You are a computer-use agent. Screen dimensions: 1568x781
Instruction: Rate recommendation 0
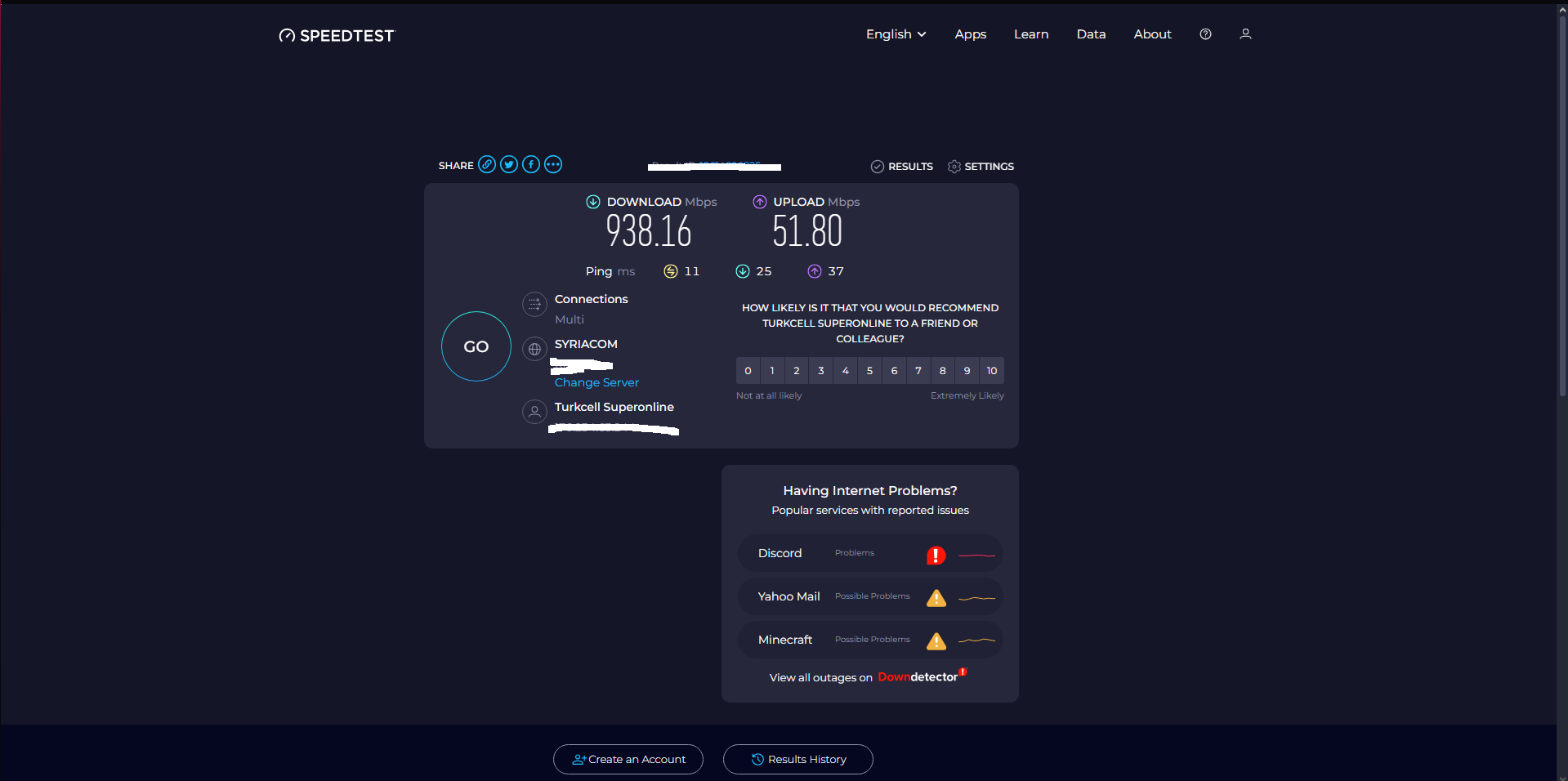[748, 370]
